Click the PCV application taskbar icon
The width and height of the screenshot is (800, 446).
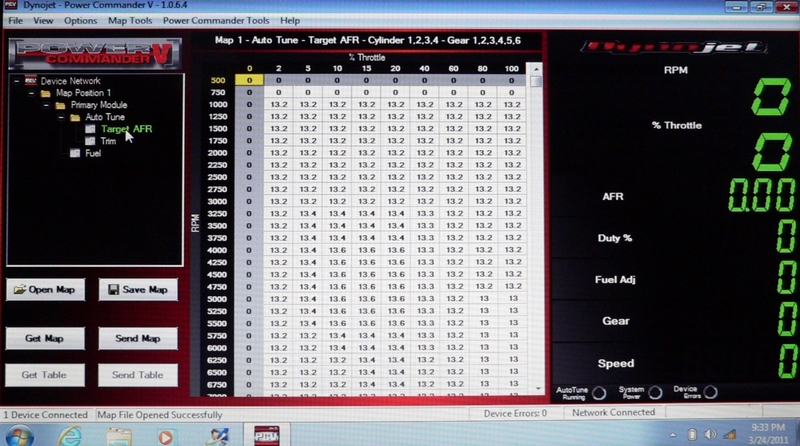[x=266, y=436]
